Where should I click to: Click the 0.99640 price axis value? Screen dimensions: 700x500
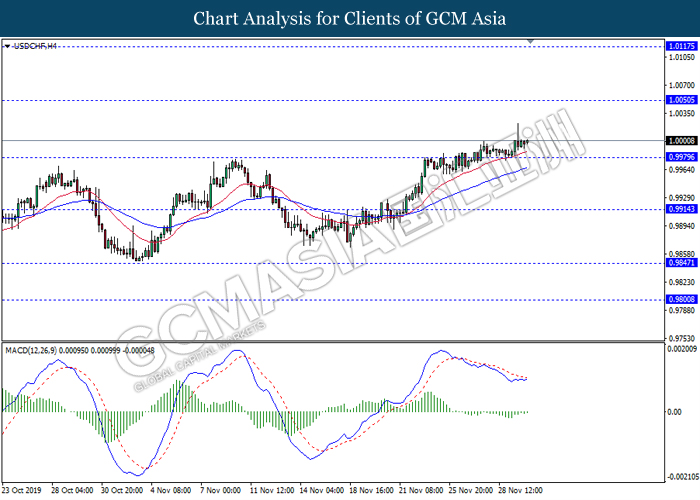pos(682,170)
